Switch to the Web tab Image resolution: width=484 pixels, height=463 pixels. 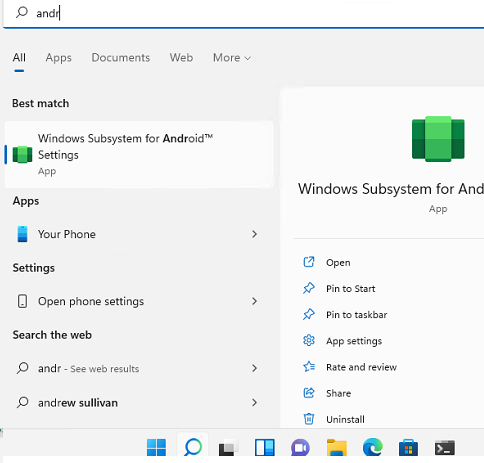(181, 58)
